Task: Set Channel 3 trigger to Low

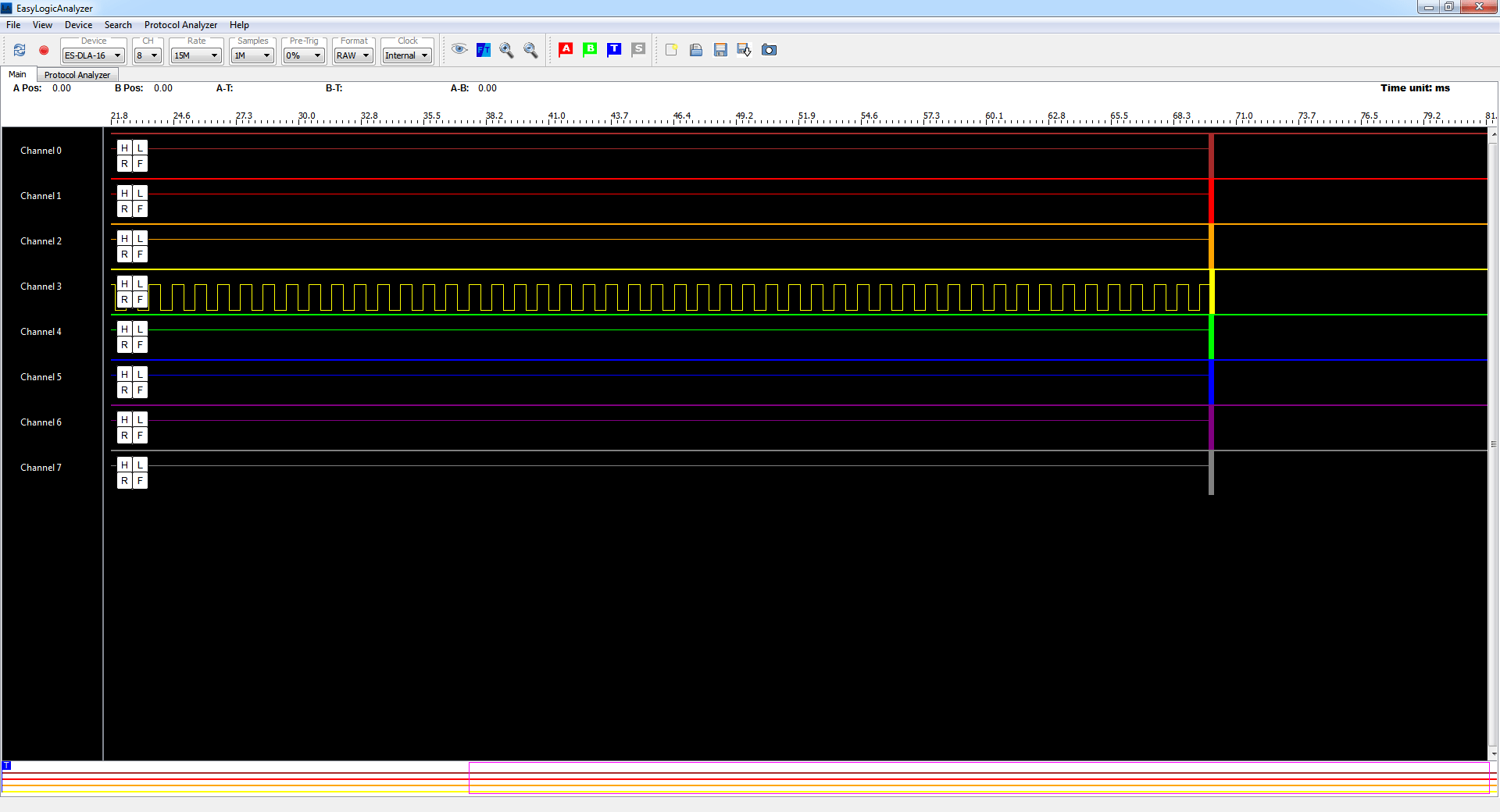Action: pos(140,283)
